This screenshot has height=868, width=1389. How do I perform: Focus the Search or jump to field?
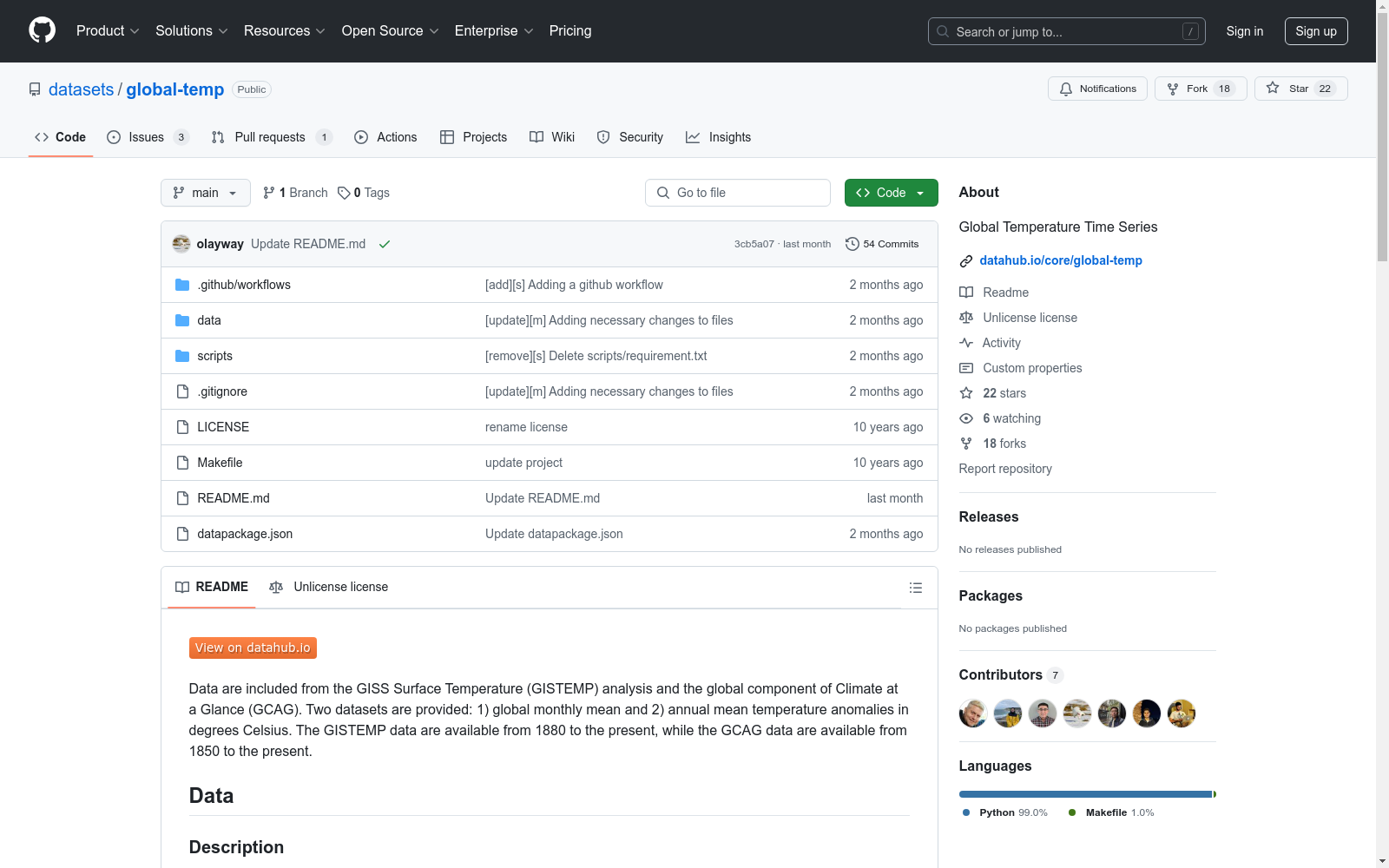[1067, 31]
